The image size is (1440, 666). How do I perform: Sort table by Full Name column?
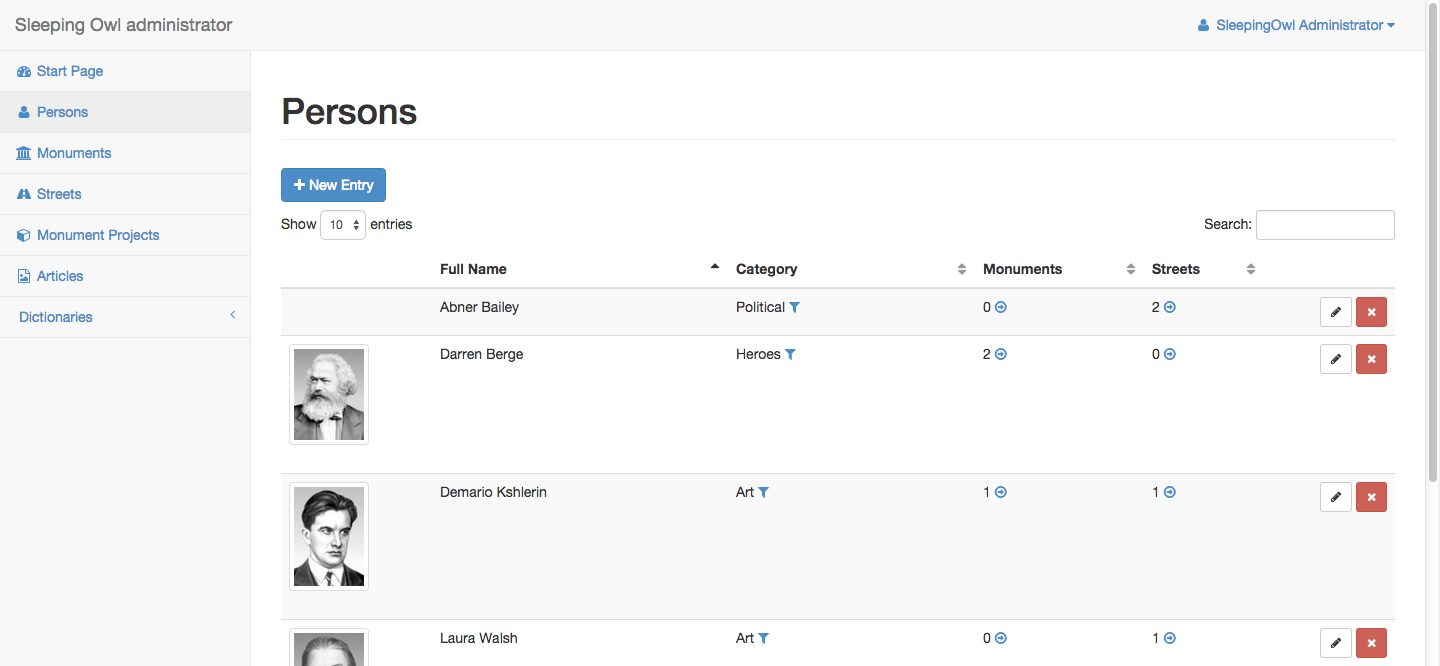click(579, 269)
